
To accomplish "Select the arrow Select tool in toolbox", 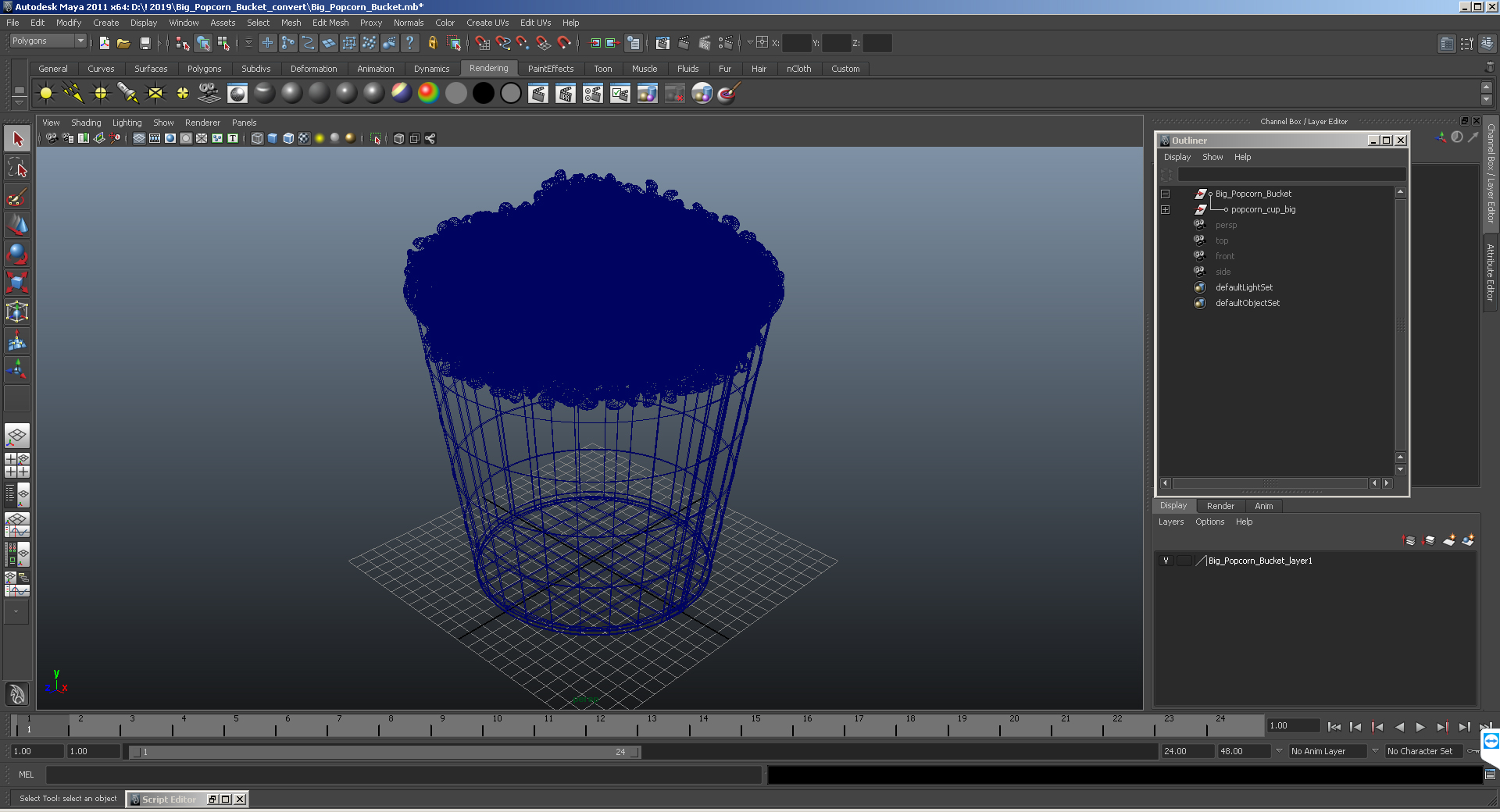I will [17, 139].
